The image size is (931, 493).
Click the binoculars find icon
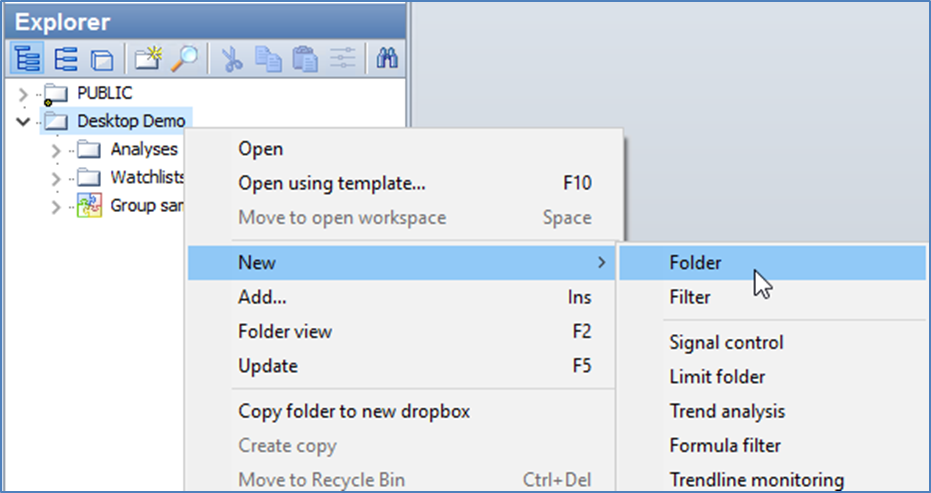coord(387,60)
